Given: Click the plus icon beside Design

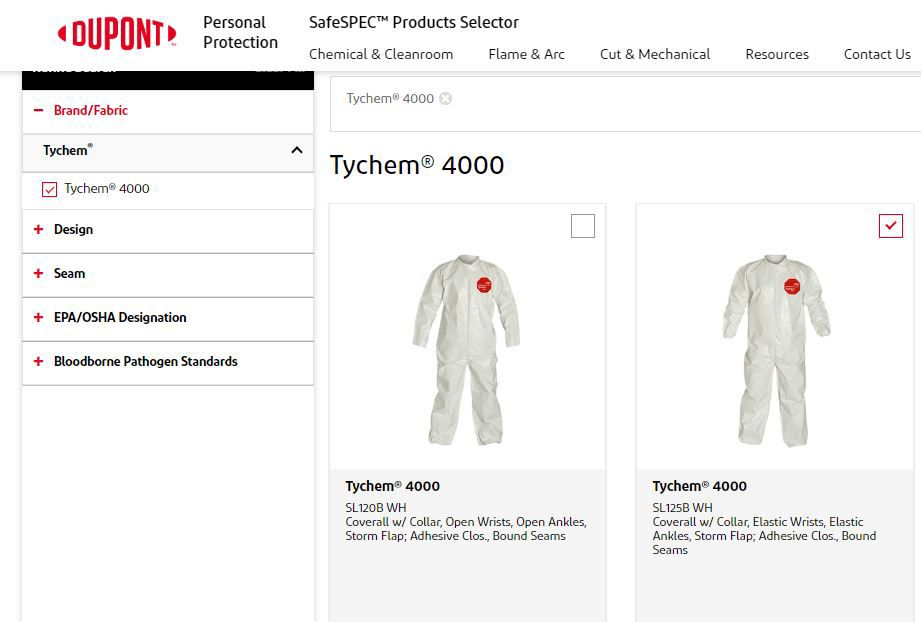Looking at the screenshot, I should click(x=38, y=230).
